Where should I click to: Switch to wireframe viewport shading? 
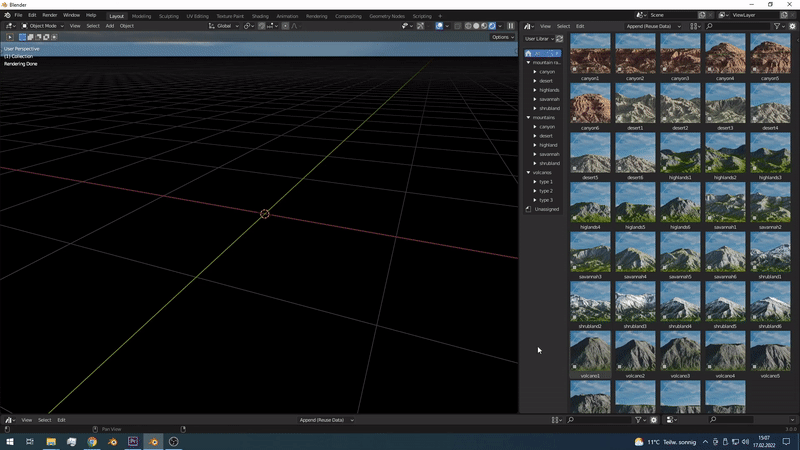click(x=468, y=26)
